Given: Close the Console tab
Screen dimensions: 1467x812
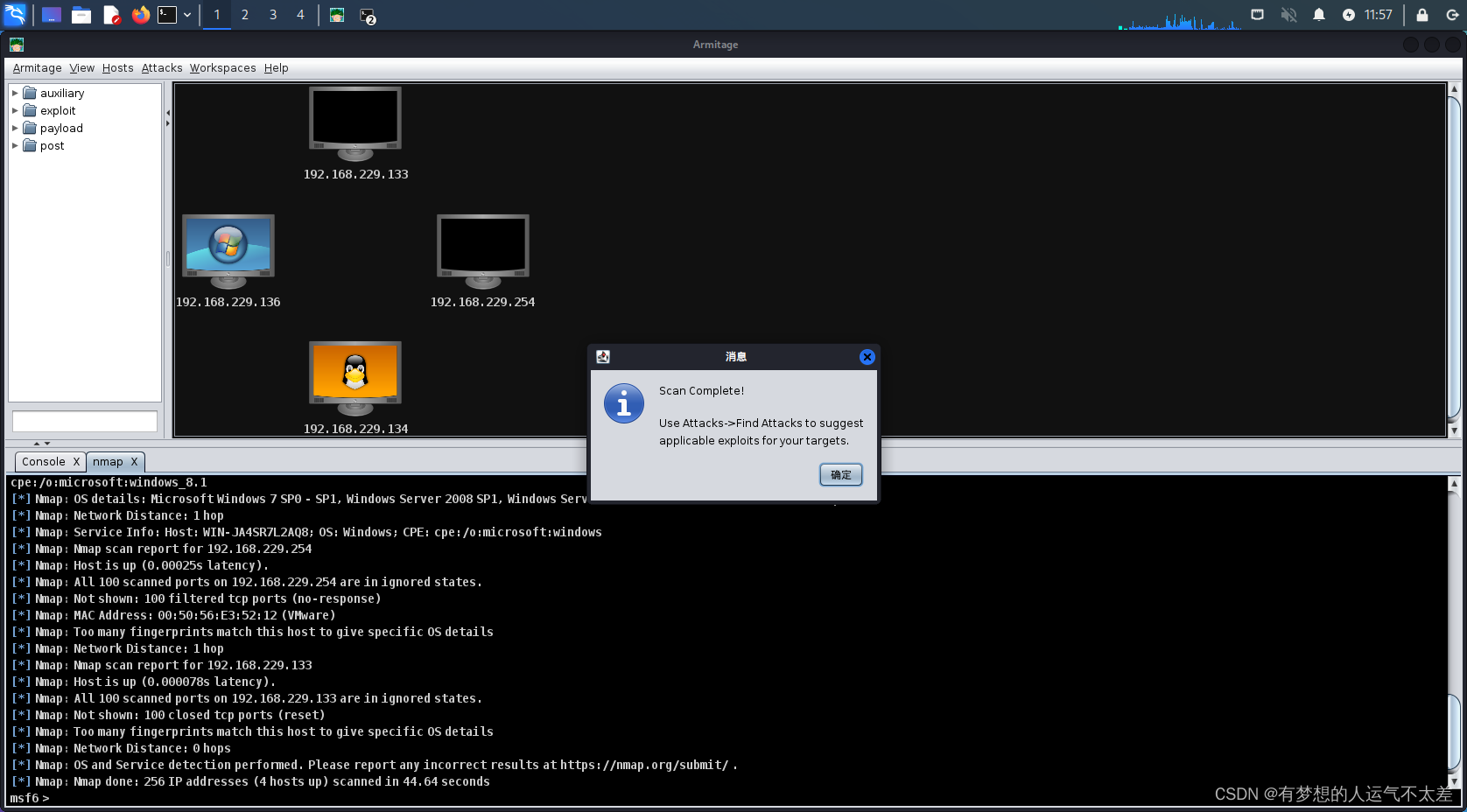Looking at the screenshot, I should (76, 462).
